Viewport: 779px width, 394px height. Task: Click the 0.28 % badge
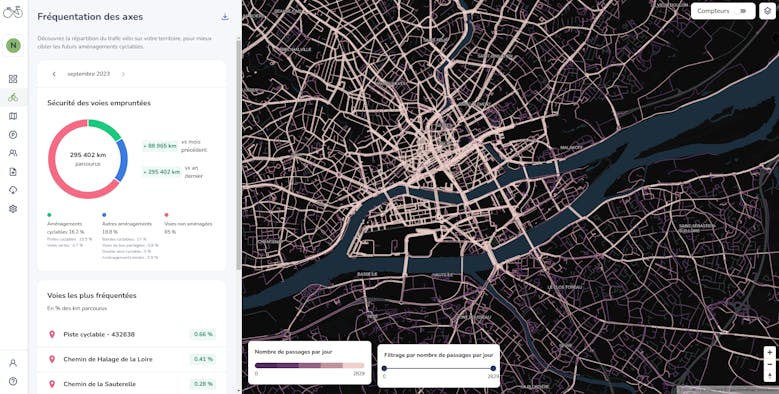click(x=203, y=384)
